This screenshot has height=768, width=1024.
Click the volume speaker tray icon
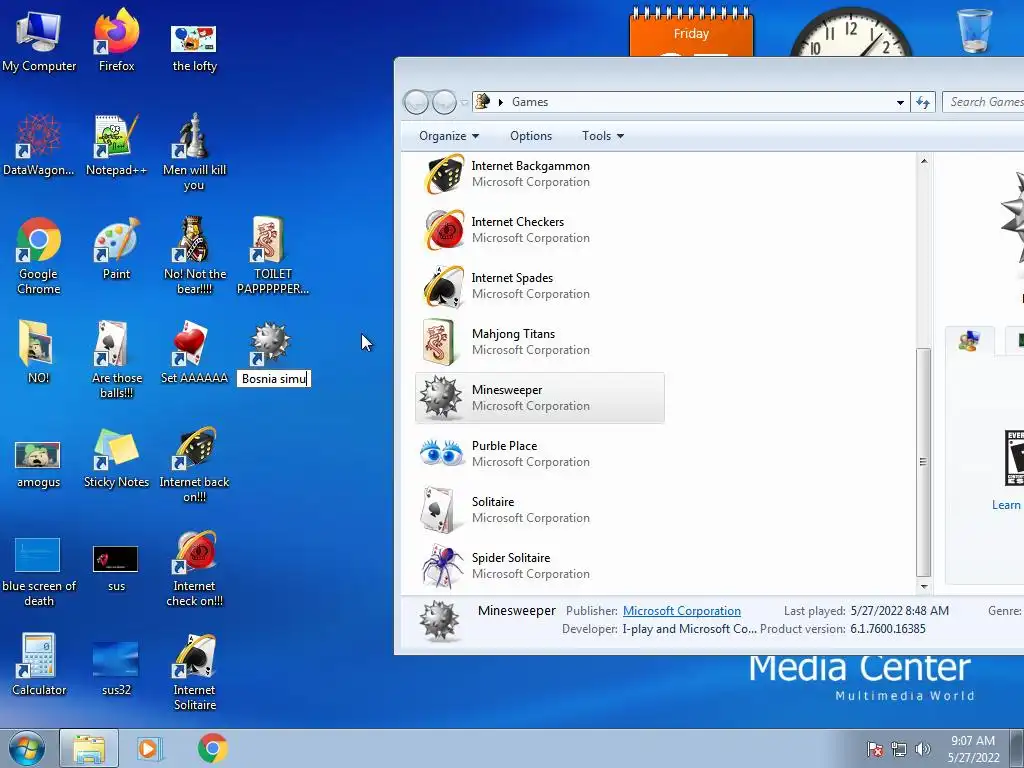tap(923, 749)
